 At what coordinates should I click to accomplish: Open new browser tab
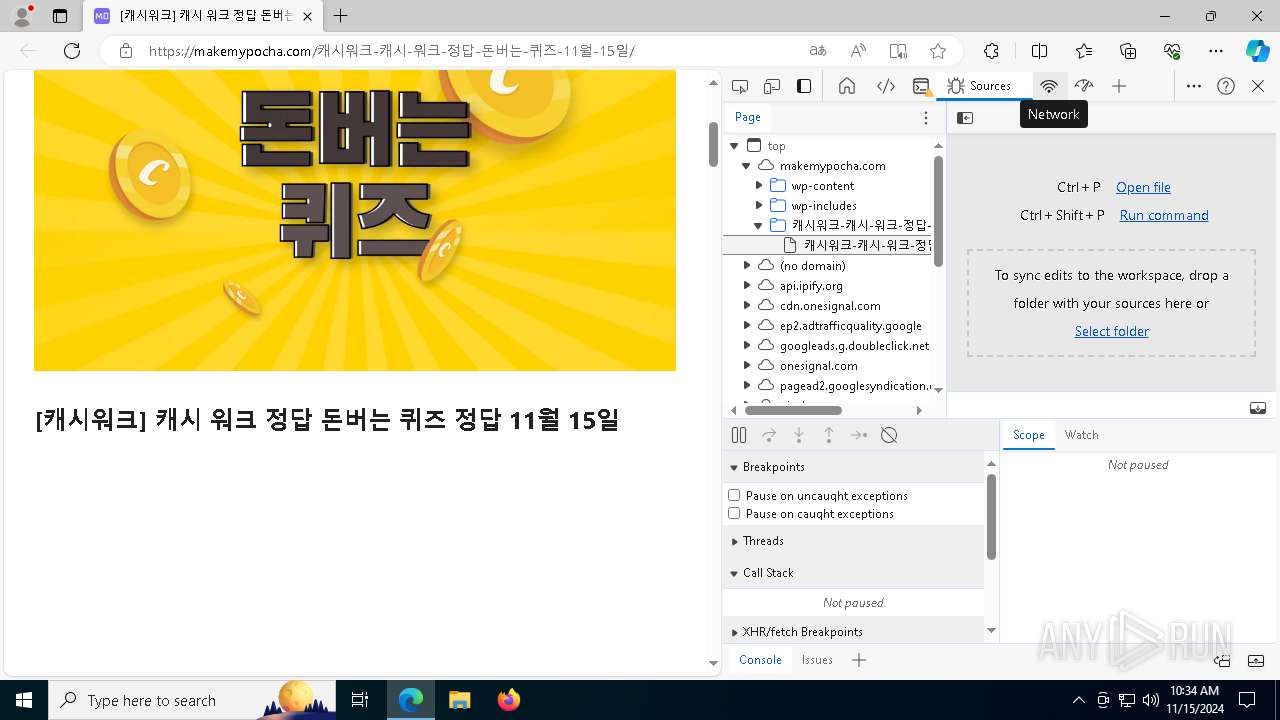pyautogui.click(x=340, y=16)
